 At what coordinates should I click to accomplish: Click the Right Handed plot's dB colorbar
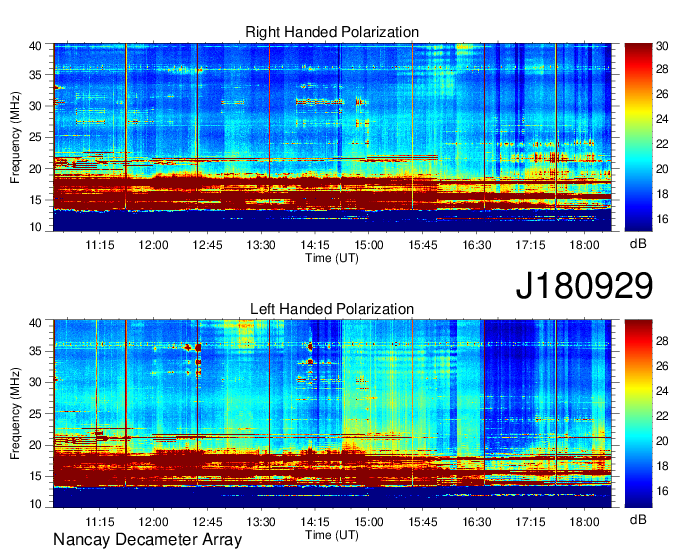point(638,137)
